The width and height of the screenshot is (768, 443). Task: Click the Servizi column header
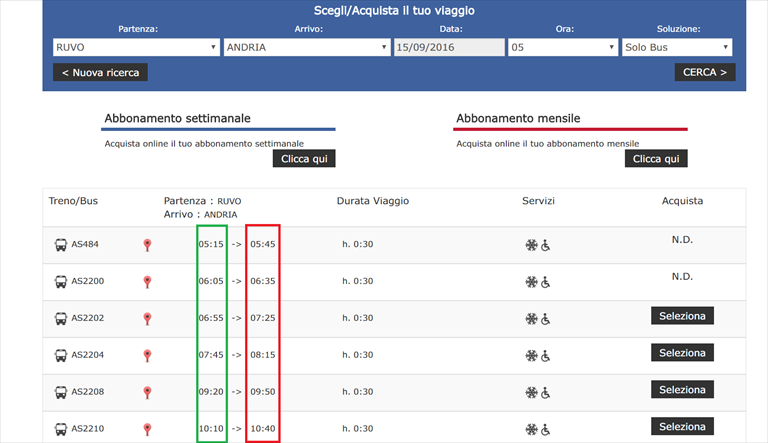pyautogui.click(x=538, y=201)
